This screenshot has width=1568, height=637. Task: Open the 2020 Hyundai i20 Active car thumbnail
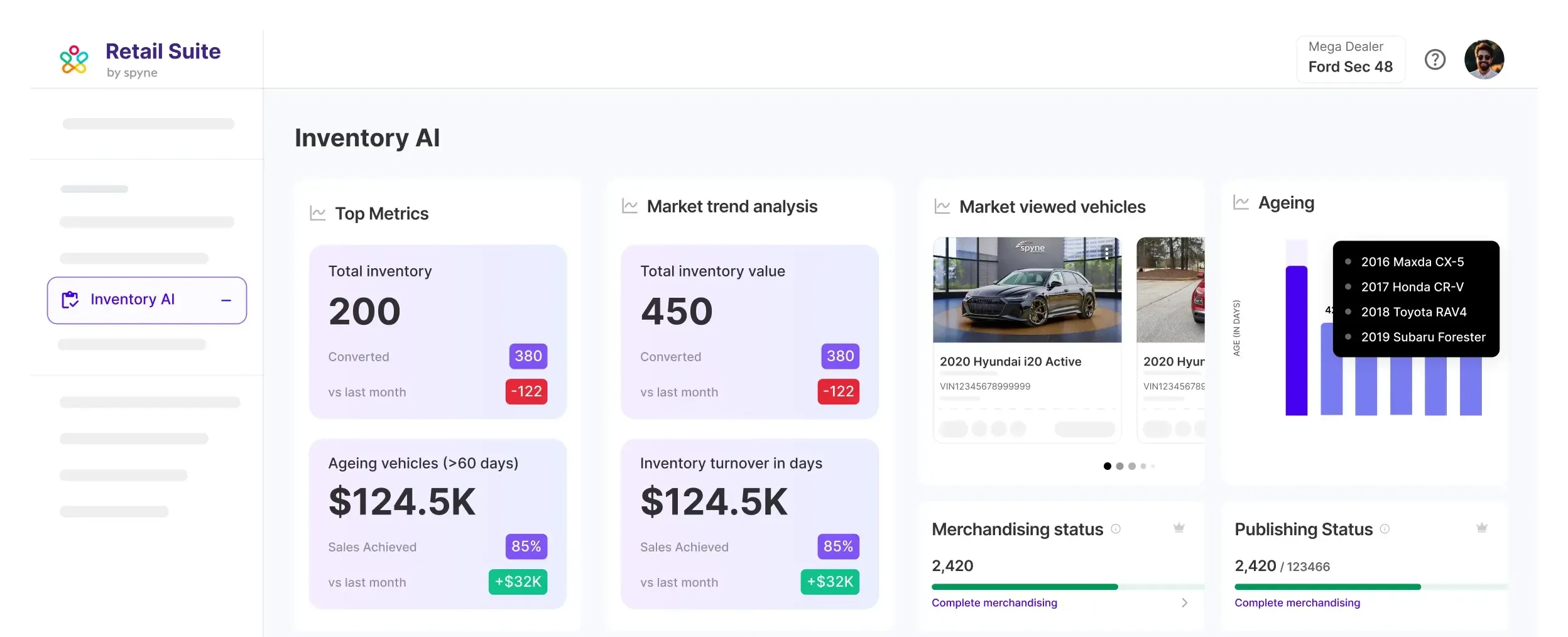tap(1026, 290)
